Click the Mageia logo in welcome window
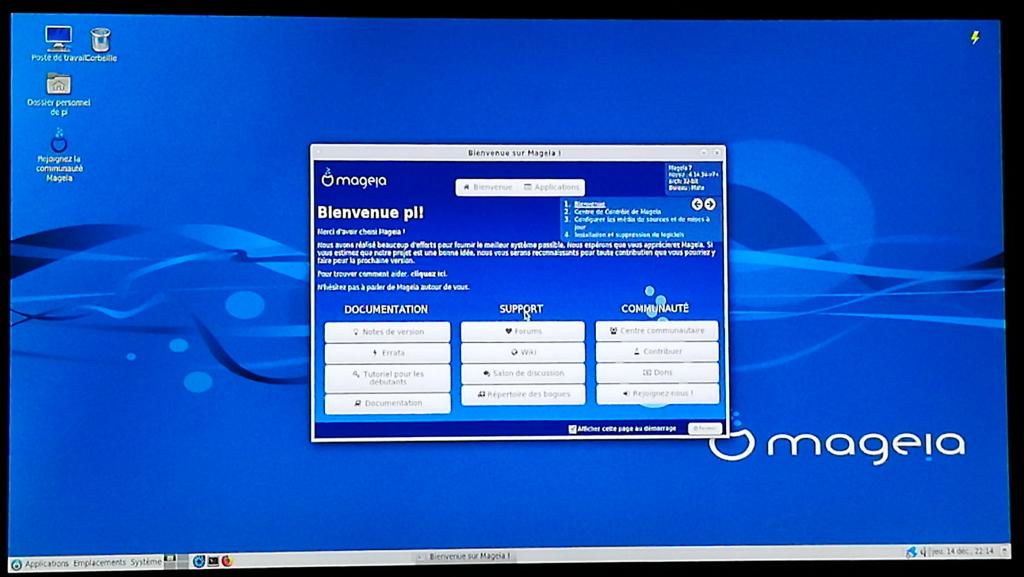Viewport: 1024px width, 577px height. (353, 179)
